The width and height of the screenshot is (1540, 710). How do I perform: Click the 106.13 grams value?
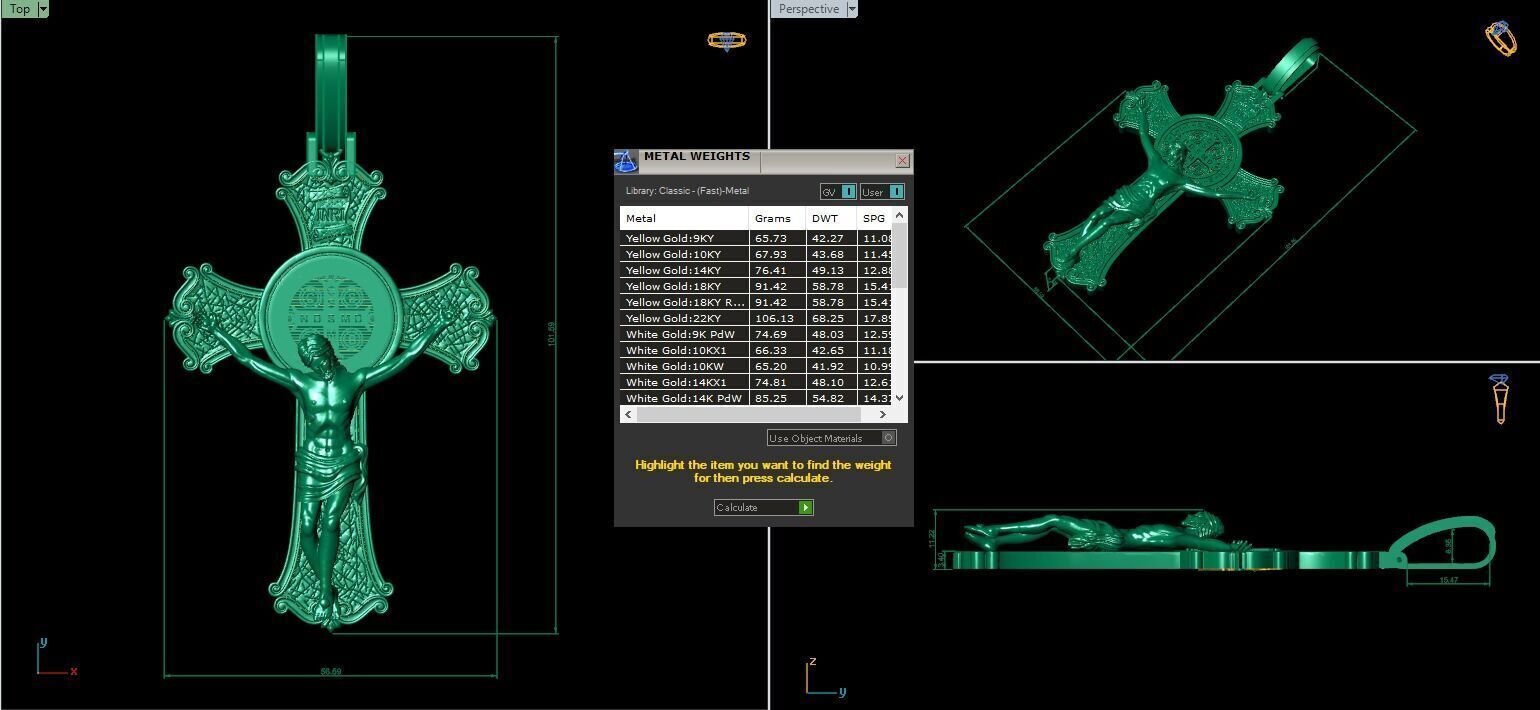coord(774,318)
